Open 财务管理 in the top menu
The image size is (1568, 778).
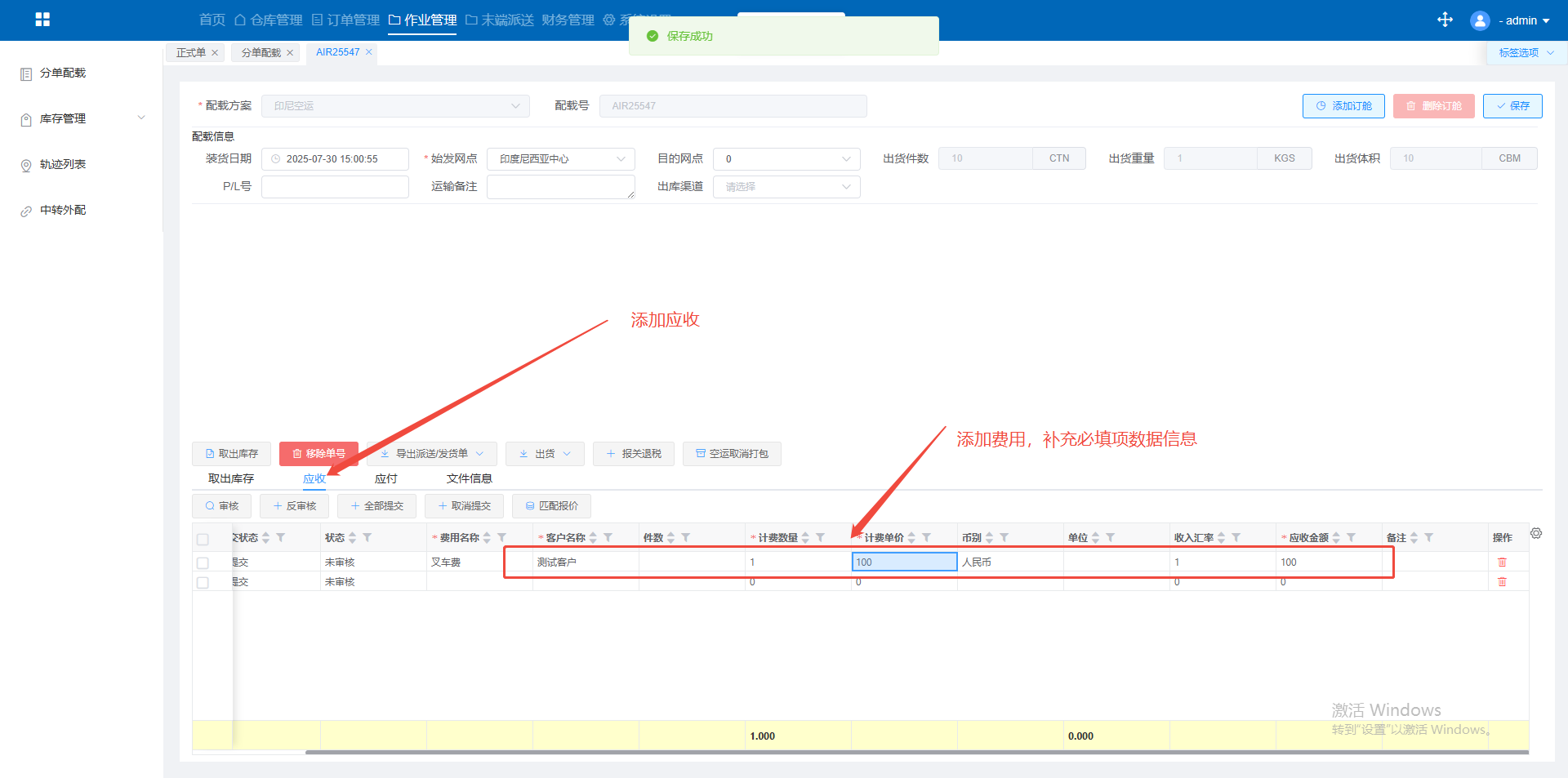click(568, 20)
